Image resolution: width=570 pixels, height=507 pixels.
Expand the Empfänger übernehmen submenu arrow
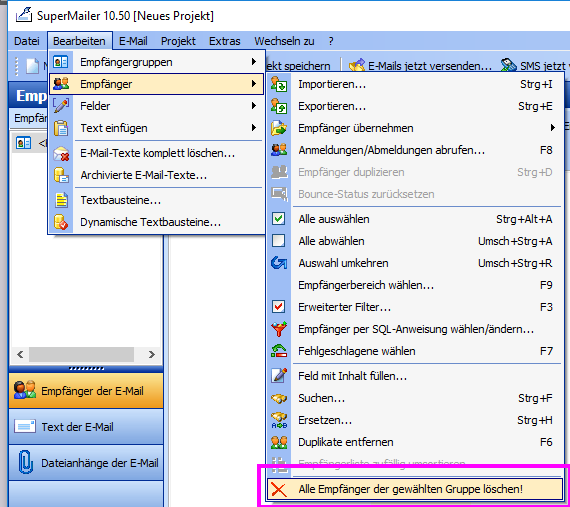click(x=553, y=128)
